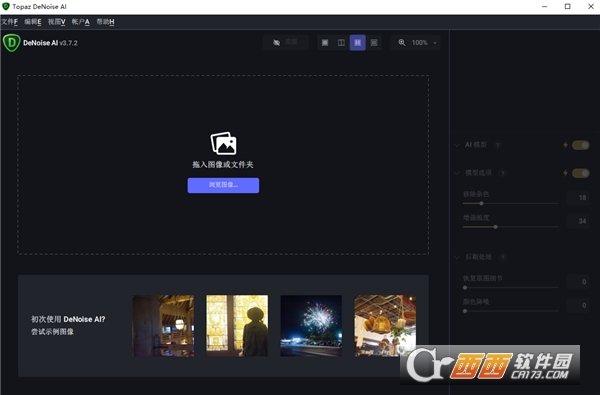Minimize the Topaz DeNoise AI window

pyautogui.click(x=545, y=7)
